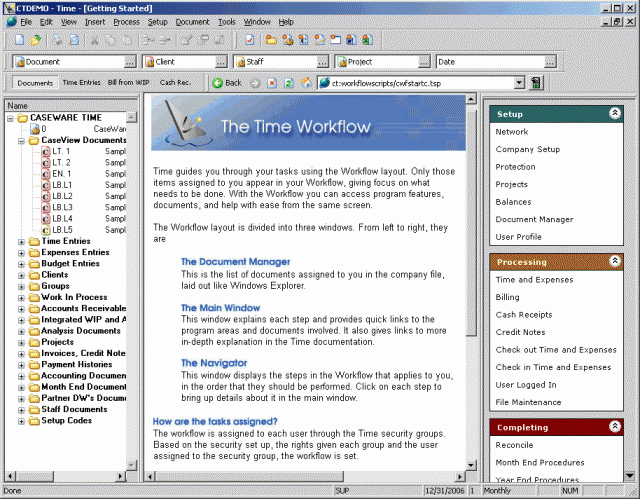This screenshot has height=499, width=640.
Task: Switch to the Time Entries tab
Action: point(81,82)
